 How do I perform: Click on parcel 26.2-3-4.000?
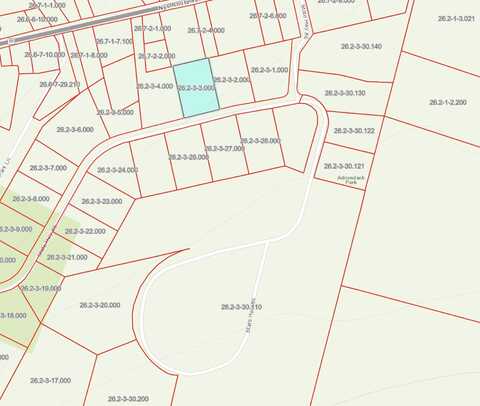pyautogui.click(x=155, y=86)
